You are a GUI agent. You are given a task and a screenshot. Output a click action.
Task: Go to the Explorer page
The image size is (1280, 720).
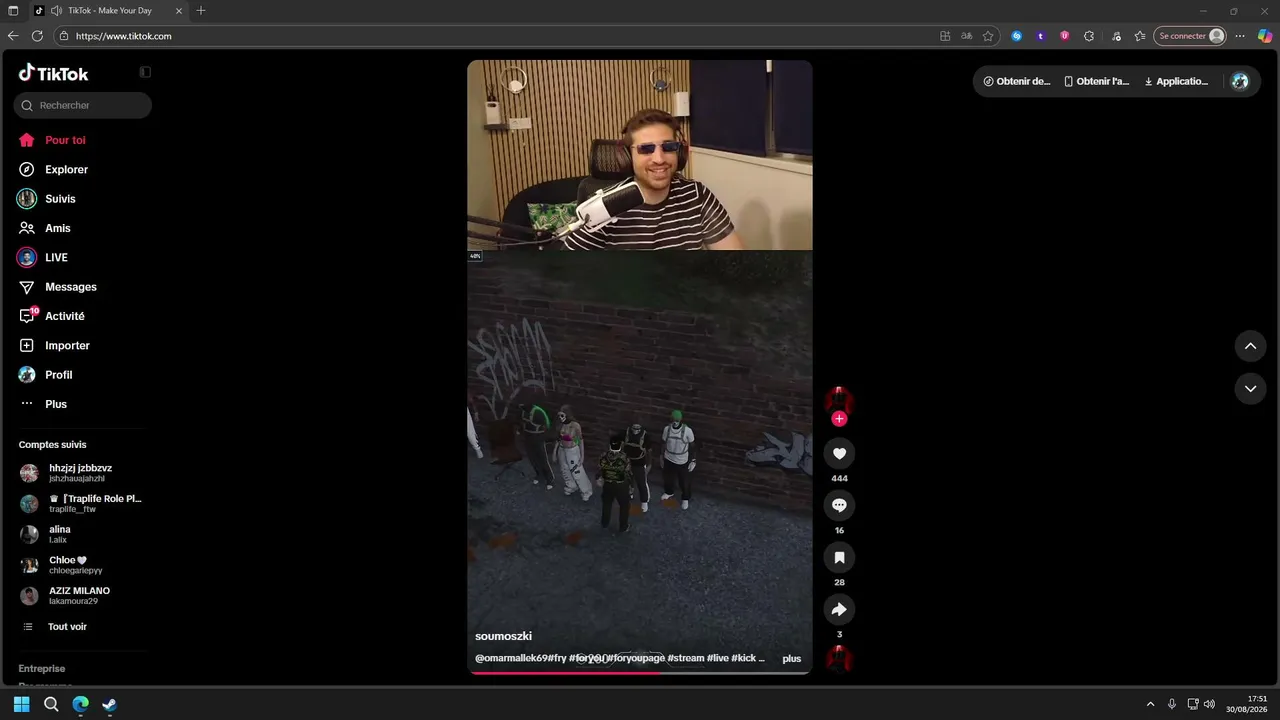click(x=66, y=170)
